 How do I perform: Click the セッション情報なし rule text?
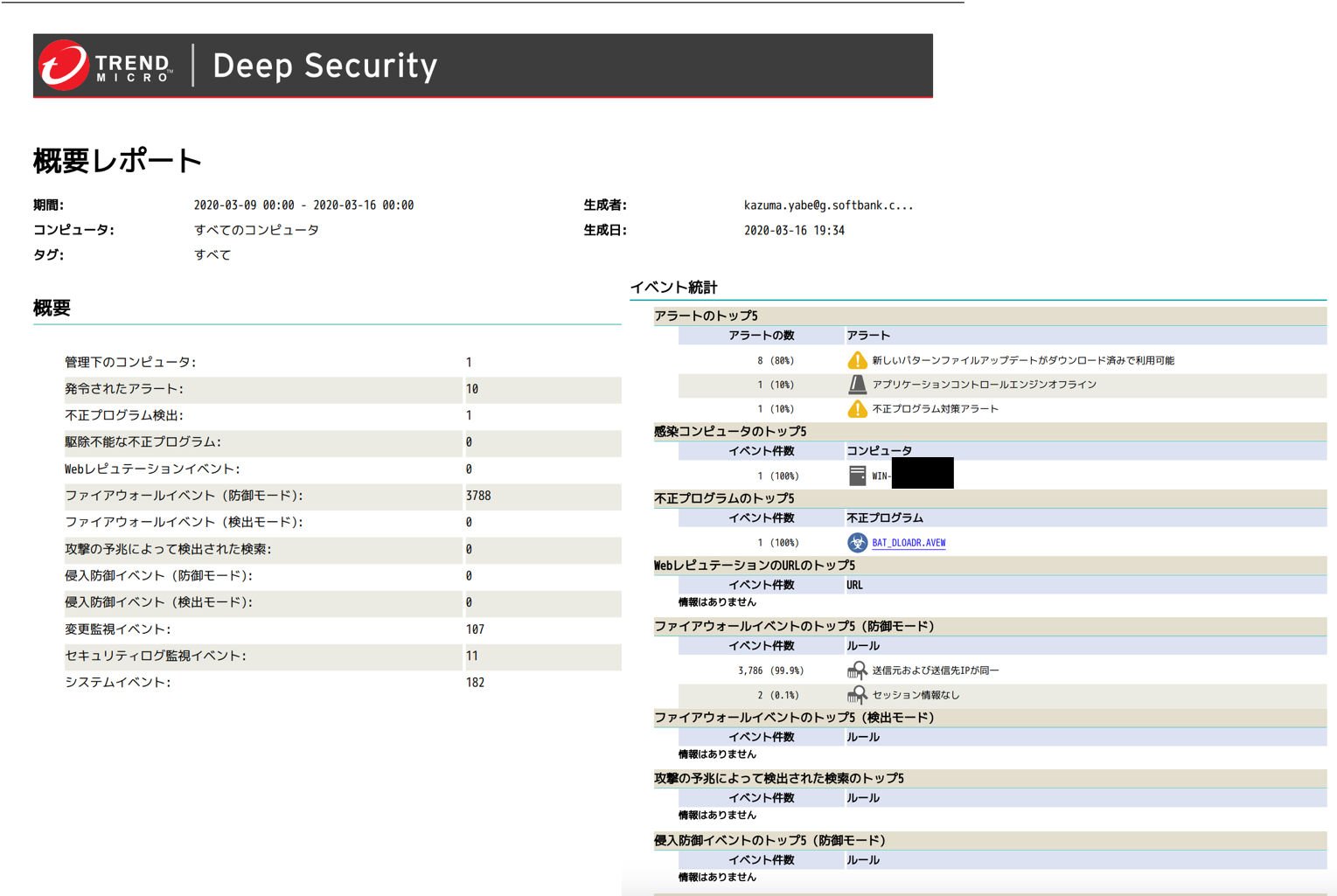[916, 695]
